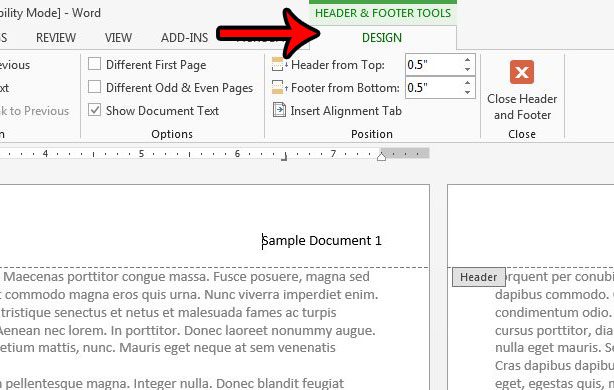Click the body line starting Maecenas porttitor
Image resolution: width=614 pixels, height=390 pixels.
pyautogui.click(x=186, y=277)
